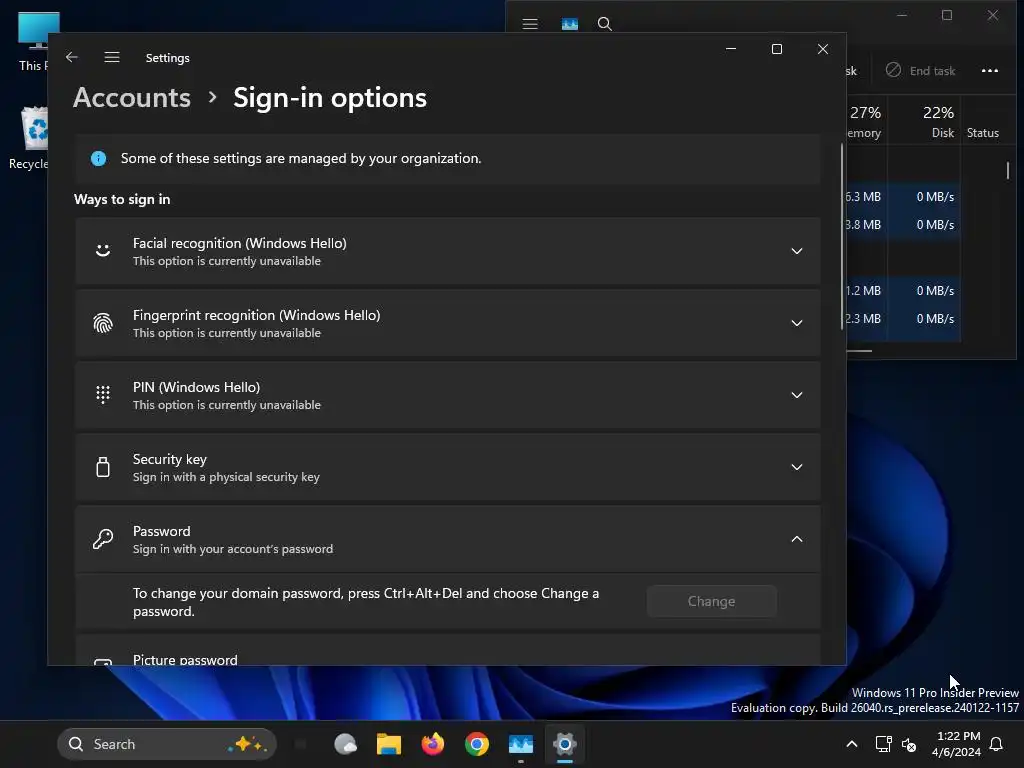Click the Security key usb icon
Image resolution: width=1024 pixels, height=768 pixels.
point(103,467)
